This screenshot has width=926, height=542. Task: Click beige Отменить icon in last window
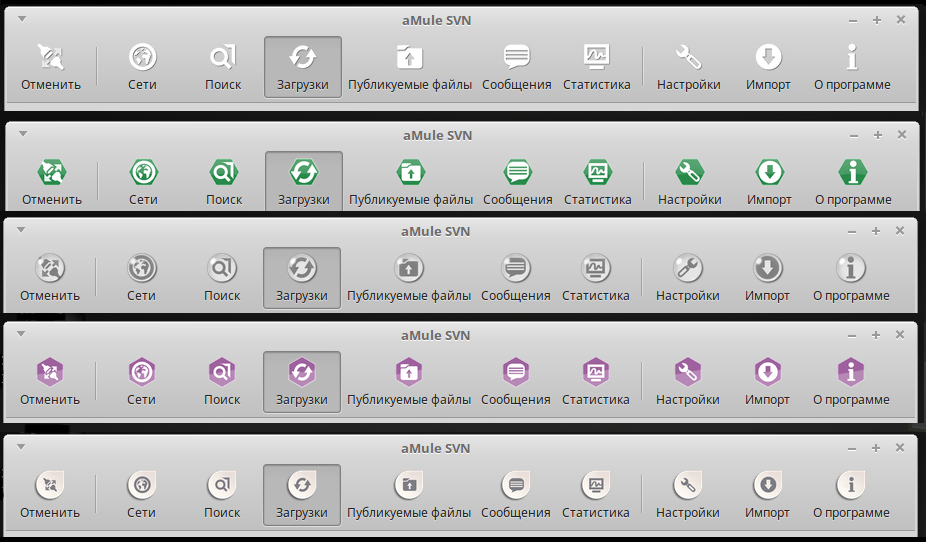pos(50,485)
